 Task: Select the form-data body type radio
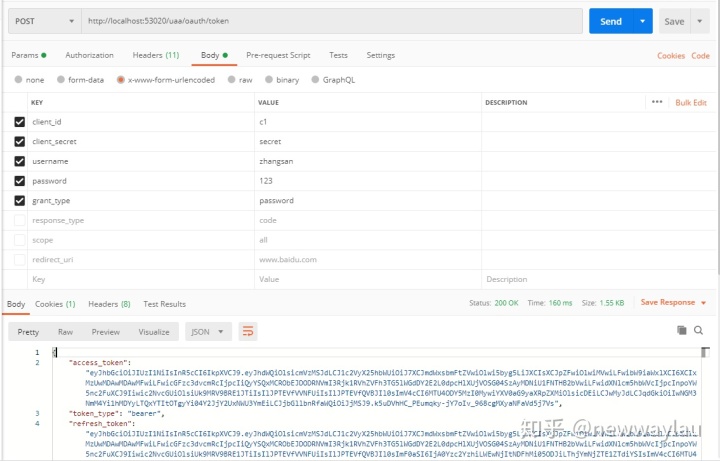[61, 79]
